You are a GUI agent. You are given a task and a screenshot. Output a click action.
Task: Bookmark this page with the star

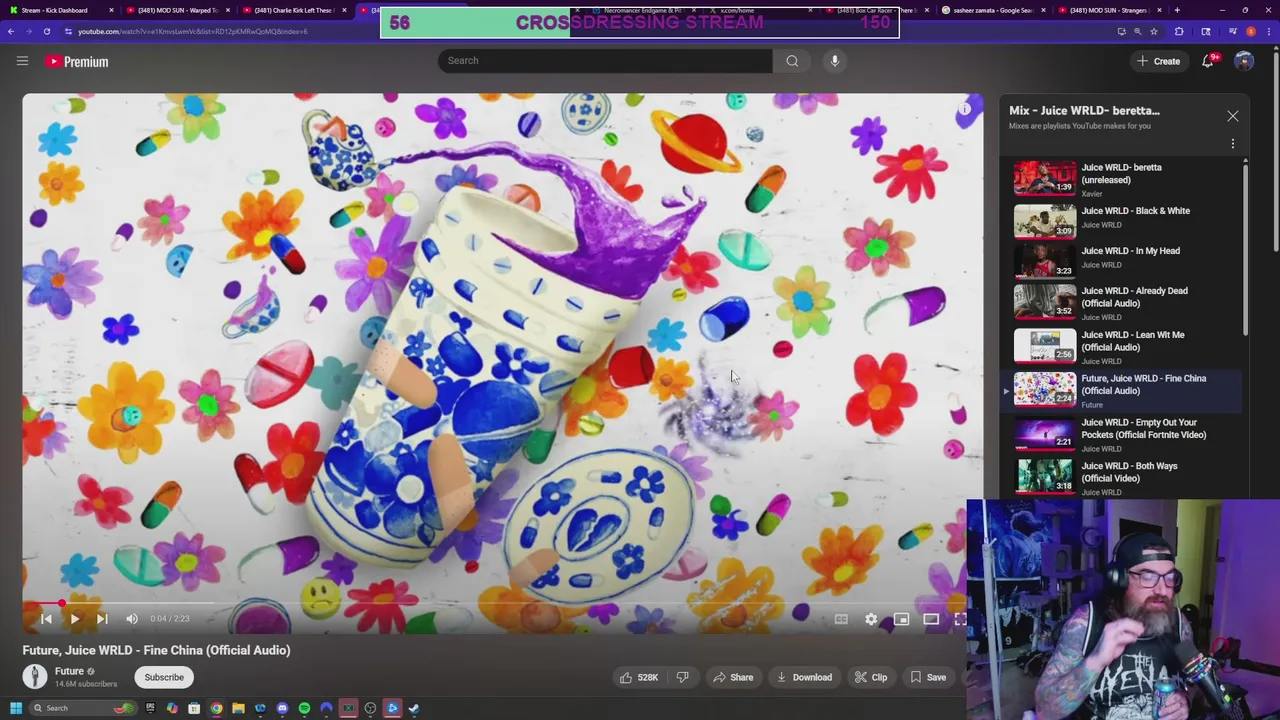tap(1154, 31)
